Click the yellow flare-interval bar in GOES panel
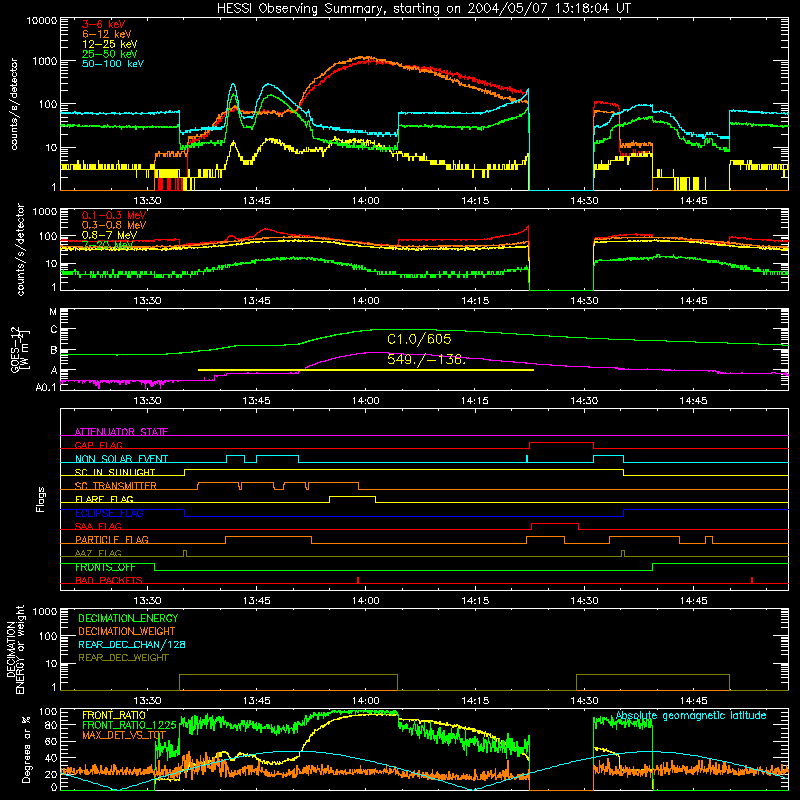 pos(366,369)
